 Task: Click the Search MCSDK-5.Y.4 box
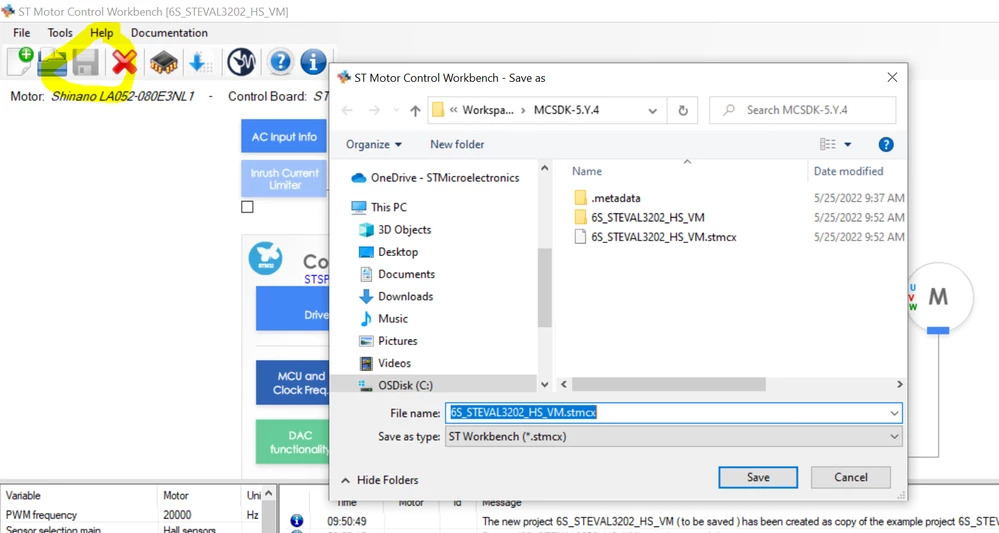click(803, 110)
